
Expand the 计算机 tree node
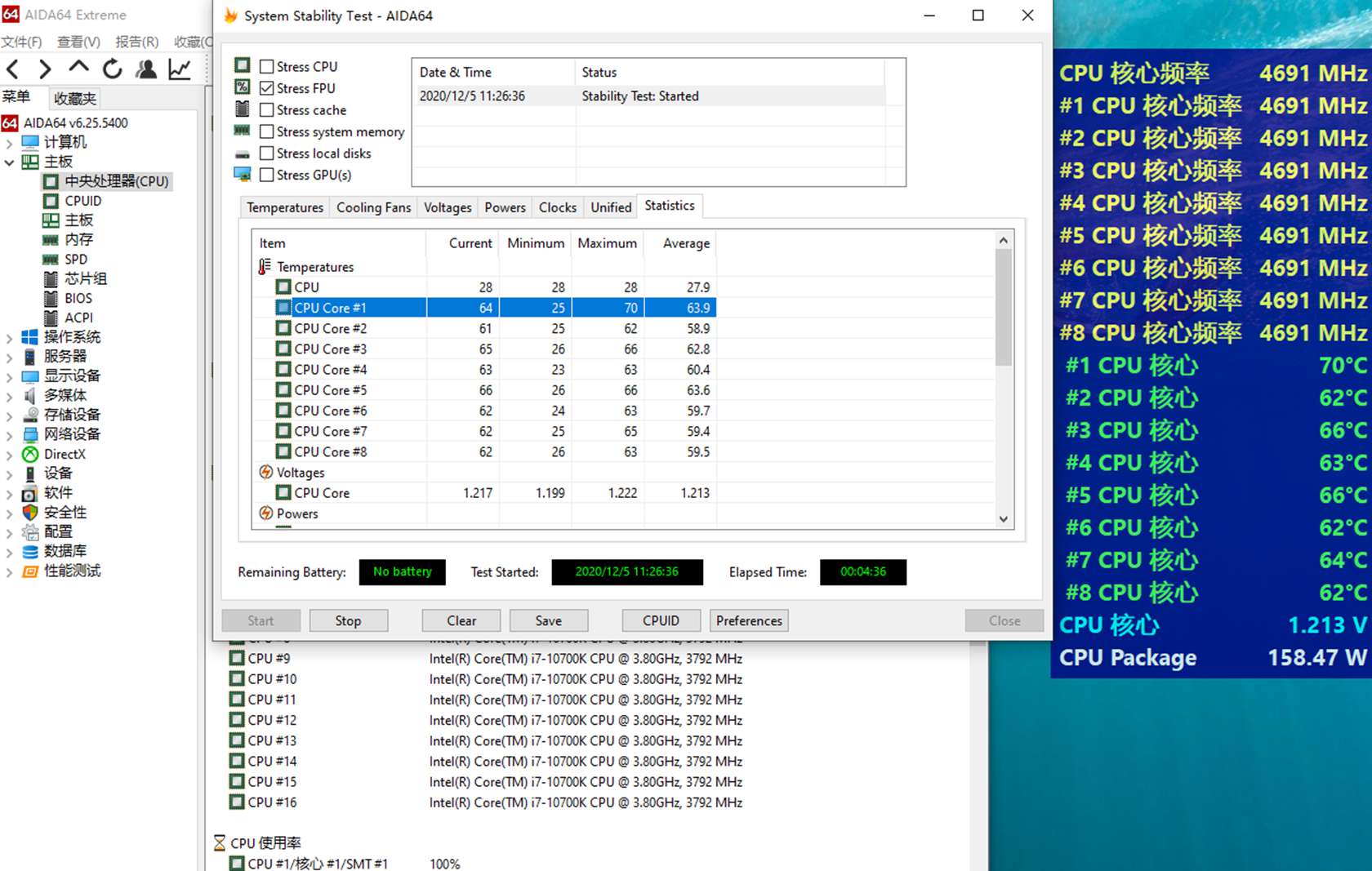[x=9, y=143]
